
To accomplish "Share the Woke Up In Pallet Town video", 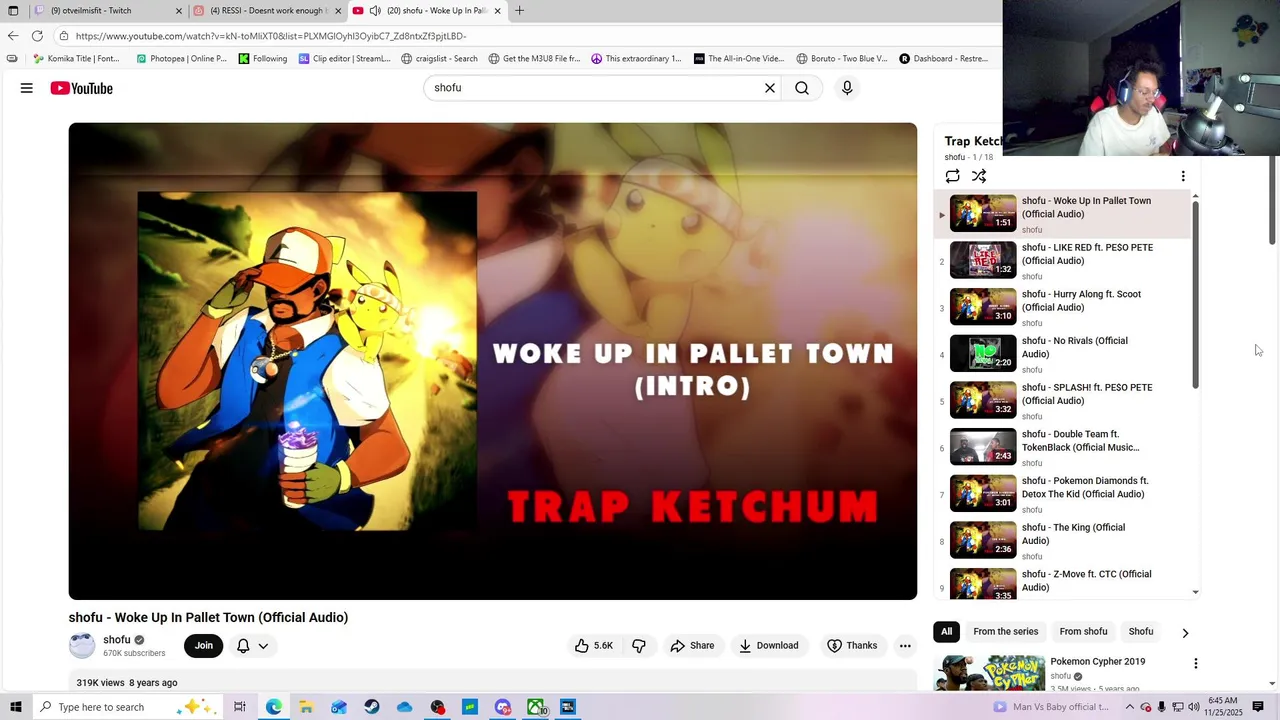I will coord(692,646).
